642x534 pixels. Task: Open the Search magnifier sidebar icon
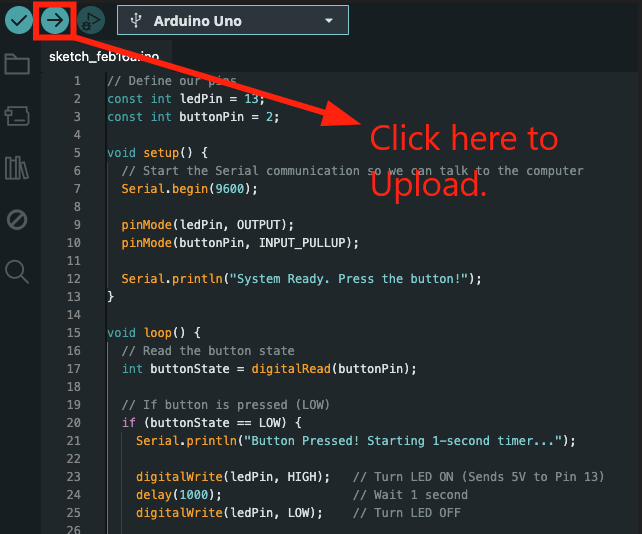tap(17, 272)
